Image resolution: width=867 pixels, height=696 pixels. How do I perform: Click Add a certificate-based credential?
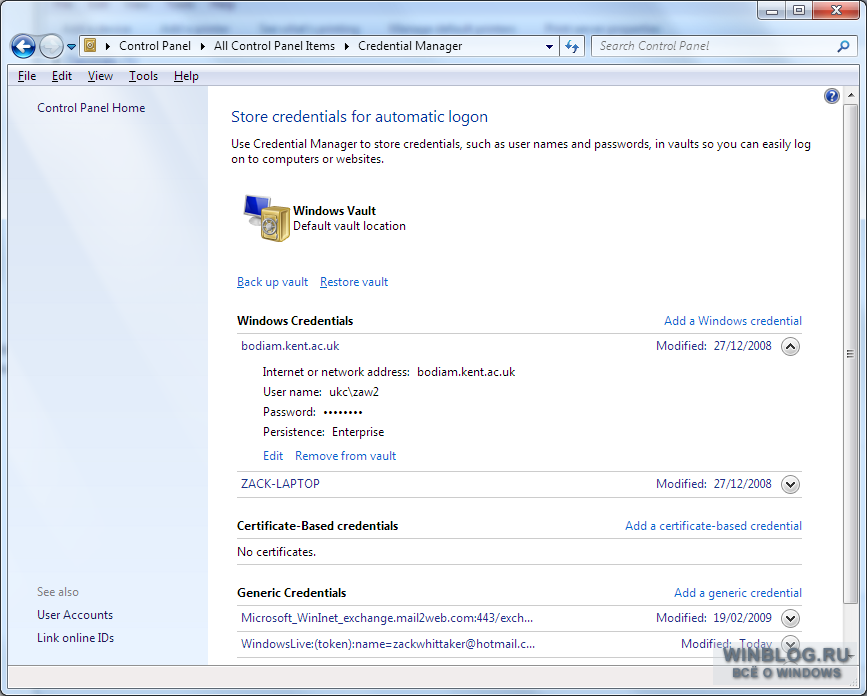(713, 526)
